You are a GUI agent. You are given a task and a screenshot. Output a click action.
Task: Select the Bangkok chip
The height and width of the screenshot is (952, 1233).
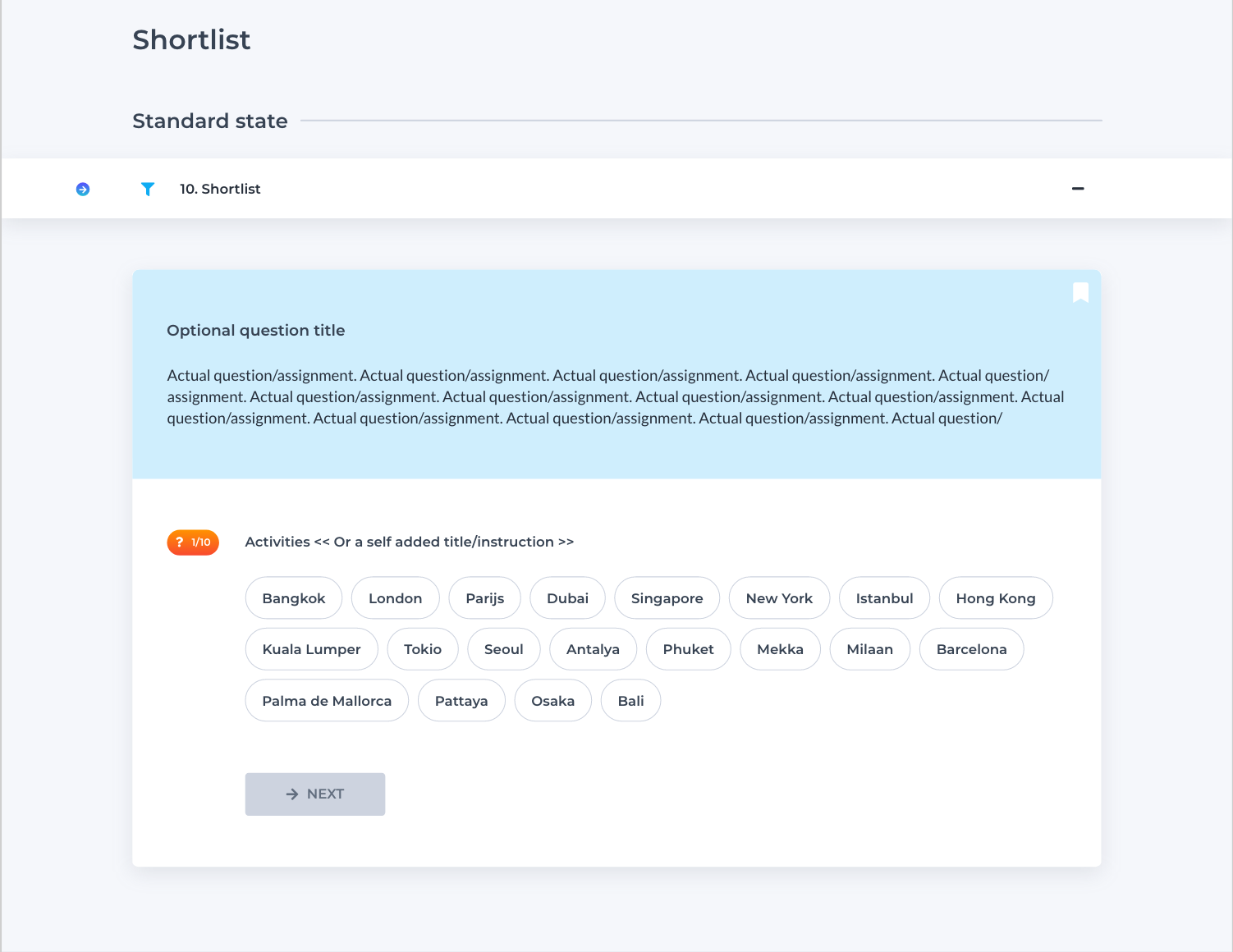point(294,598)
